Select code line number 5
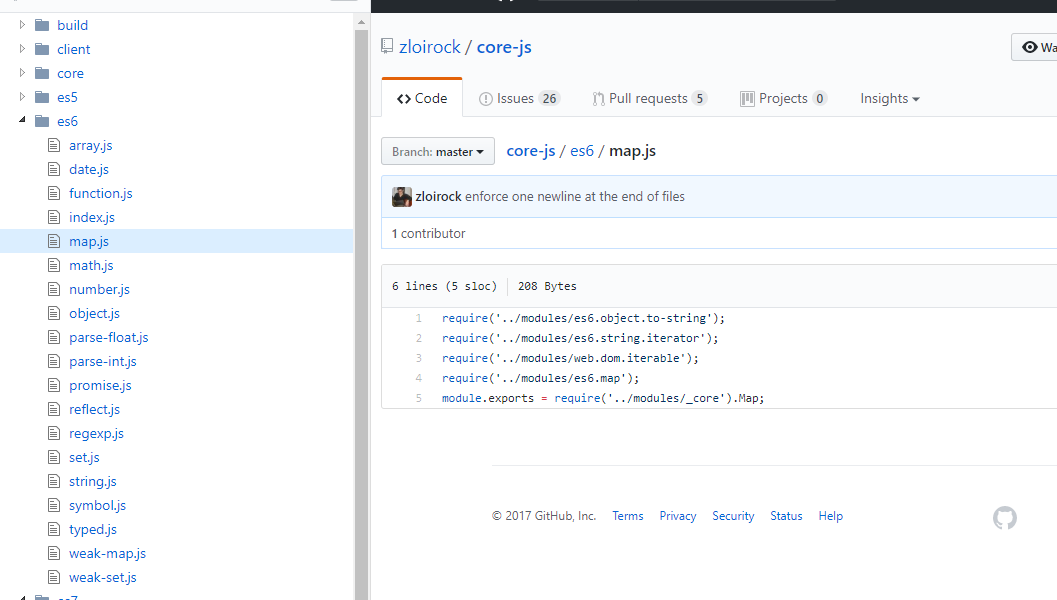 [x=419, y=398]
